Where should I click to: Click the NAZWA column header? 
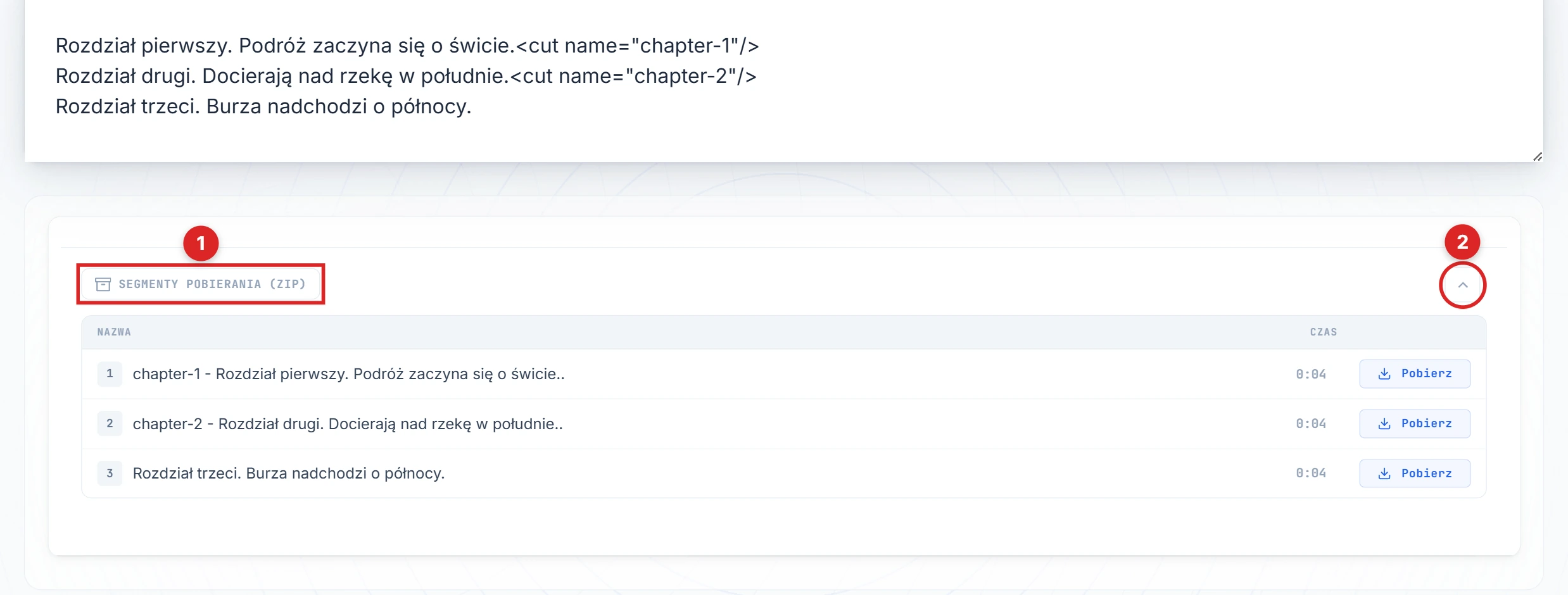point(114,332)
